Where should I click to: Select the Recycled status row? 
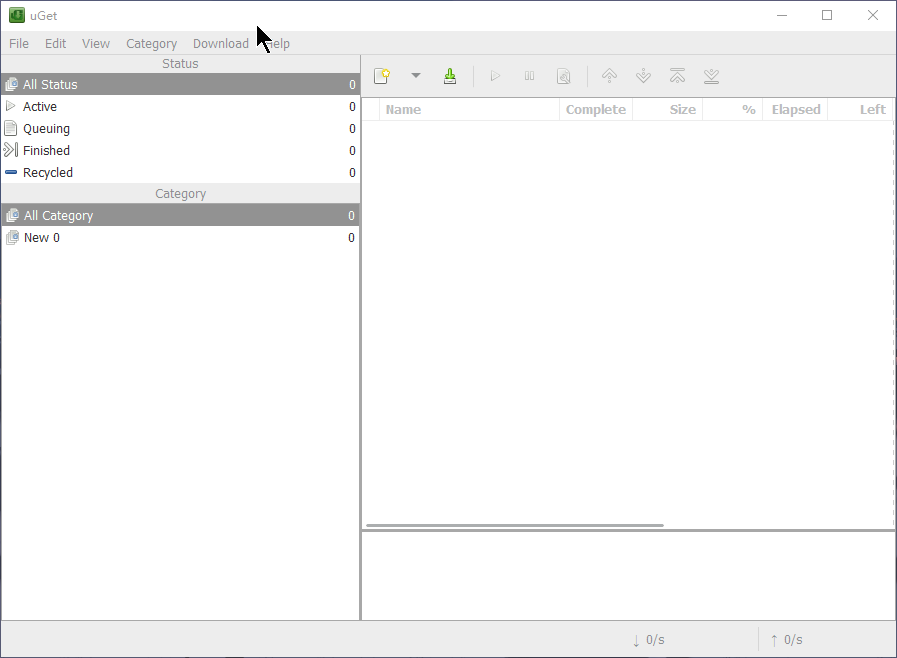(48, 173)
